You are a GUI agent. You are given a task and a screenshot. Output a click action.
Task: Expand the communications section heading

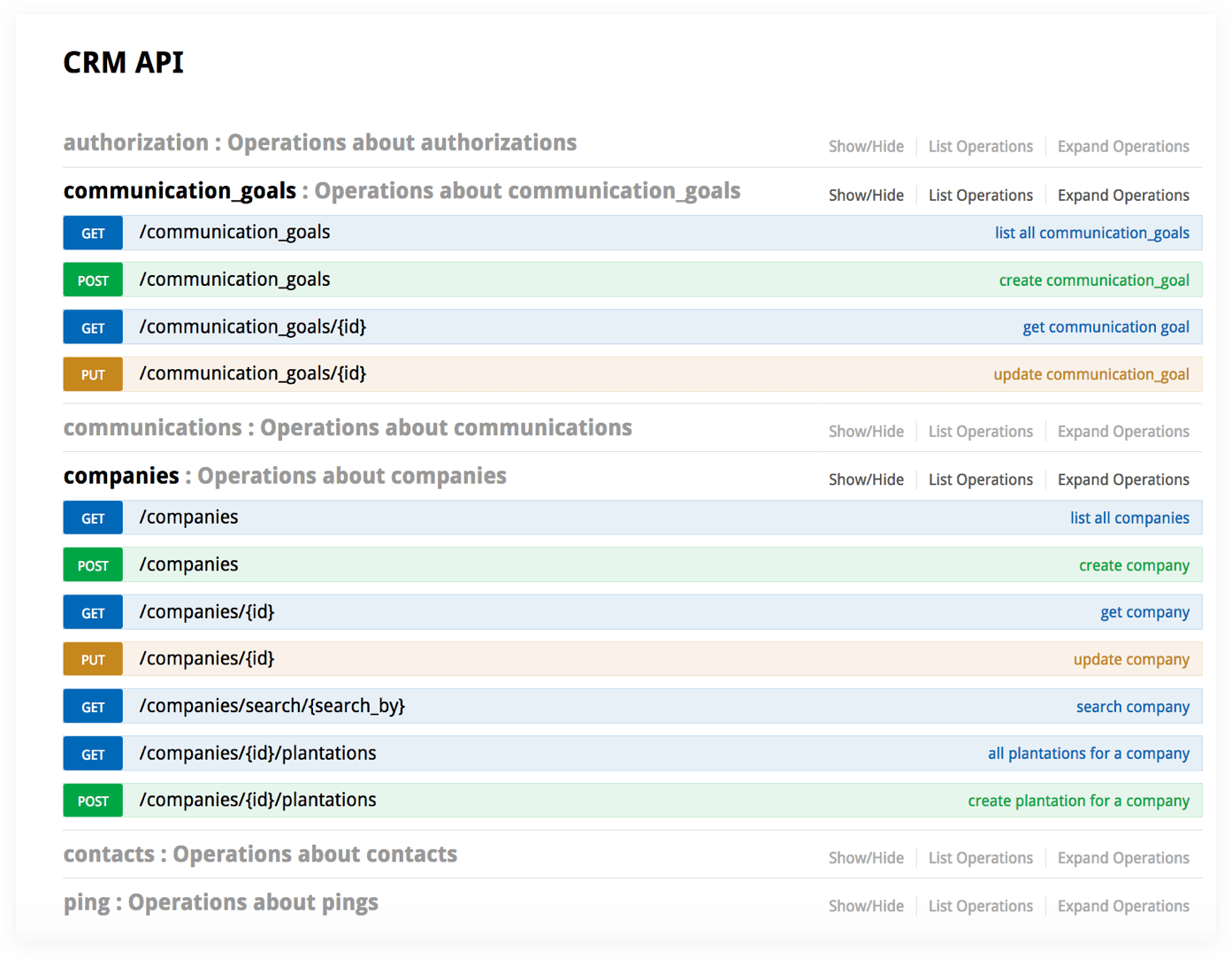click(348, 428)
